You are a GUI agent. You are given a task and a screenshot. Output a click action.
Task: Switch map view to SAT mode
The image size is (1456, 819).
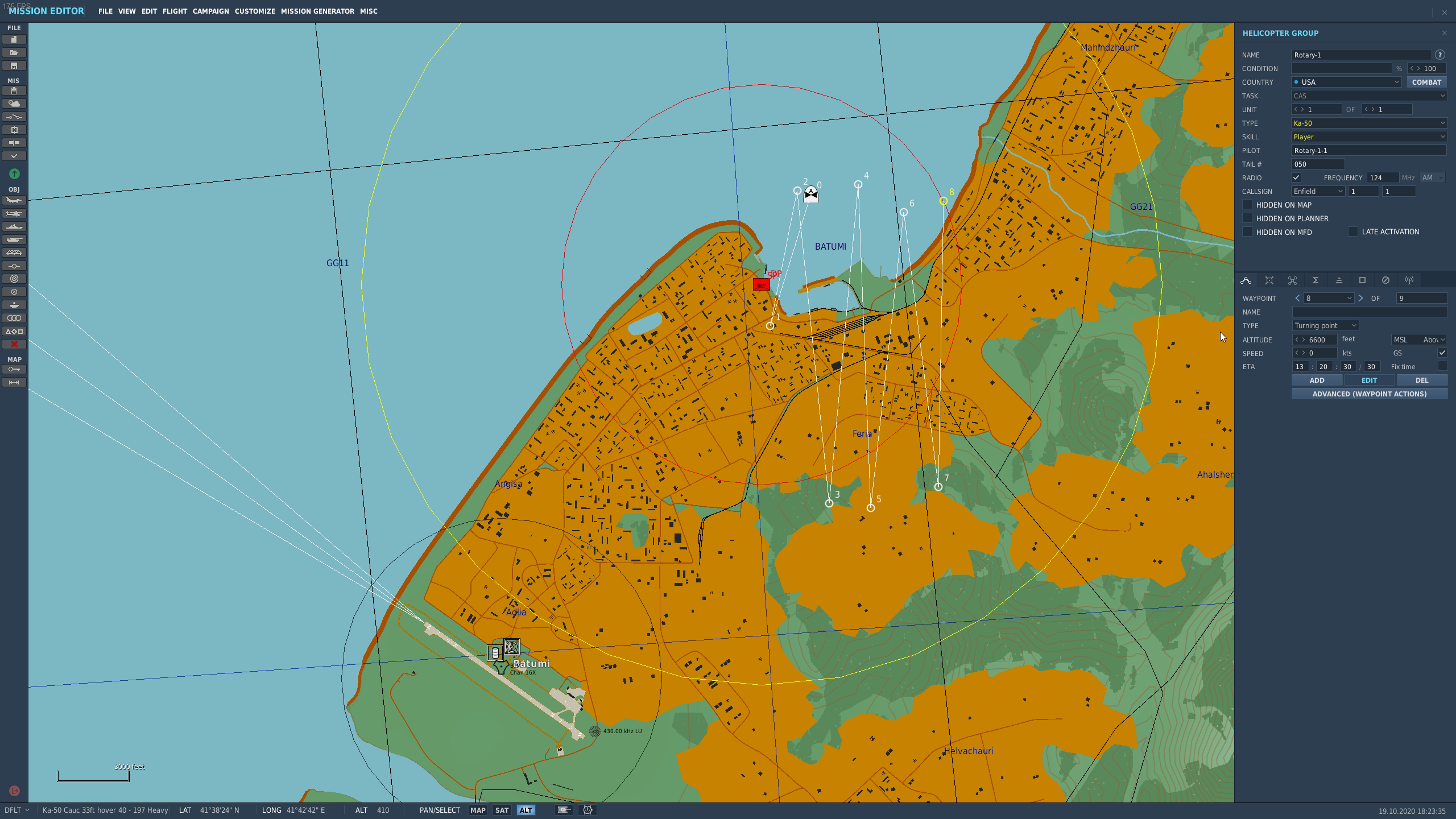pyautogui.click(x=502, y=810)
